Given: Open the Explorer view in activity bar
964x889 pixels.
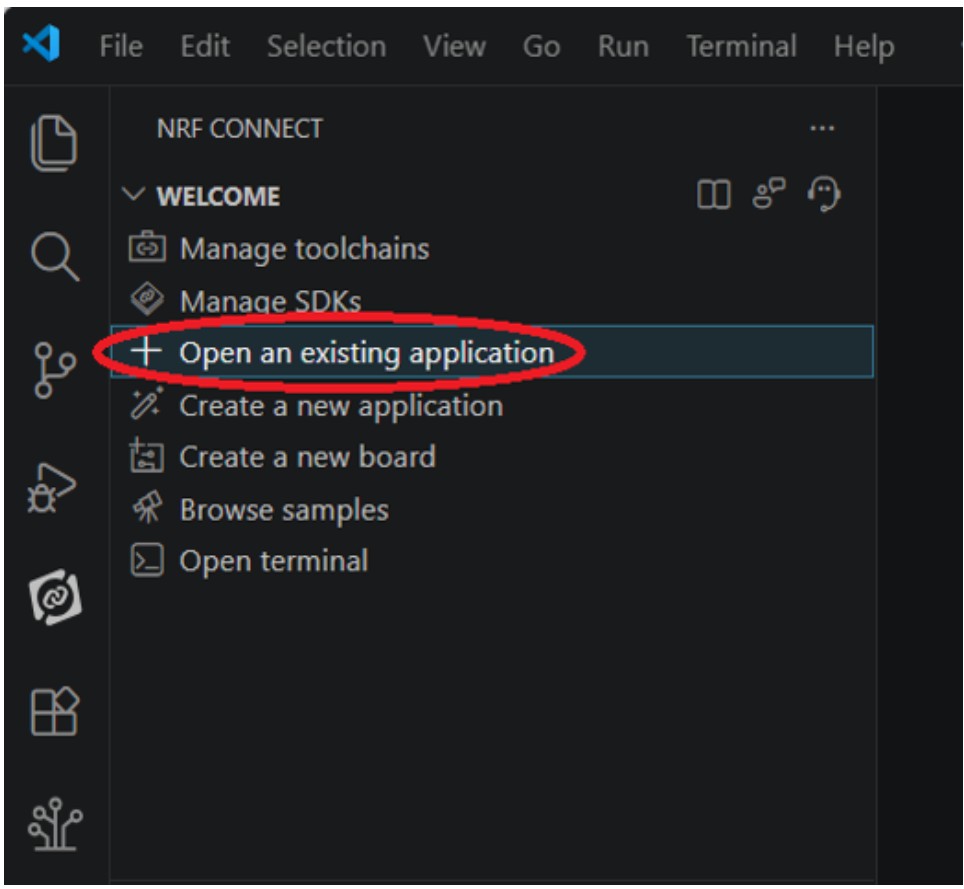Looking at the screenshot, I should coord(54,143).
